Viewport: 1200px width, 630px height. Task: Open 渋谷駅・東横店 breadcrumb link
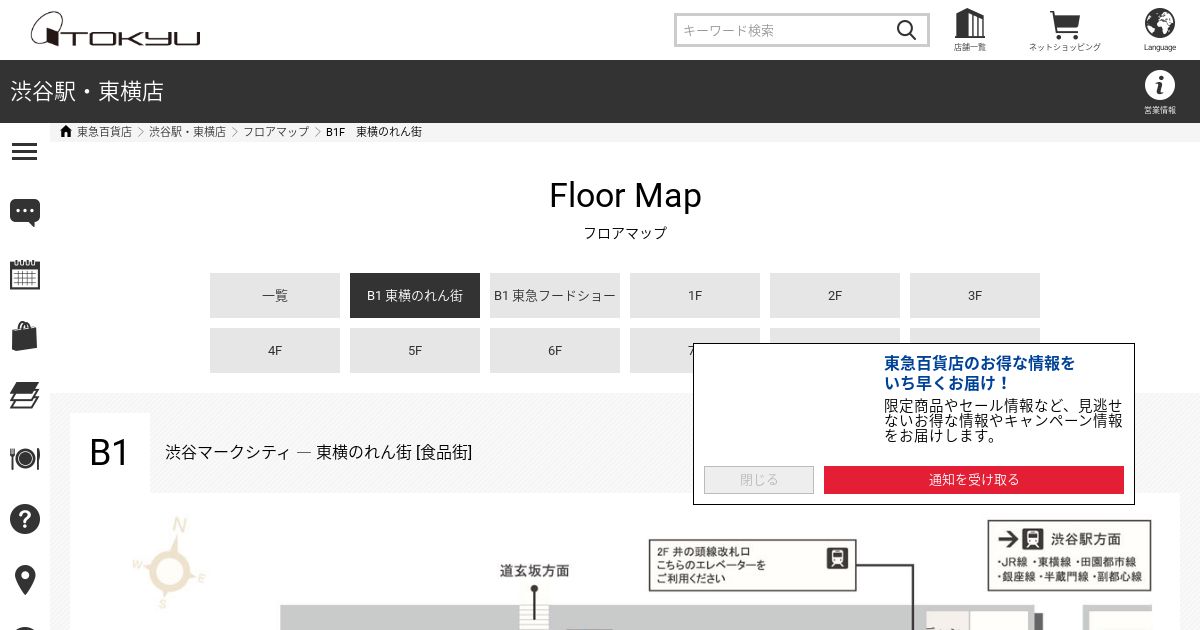coord(188,132)
